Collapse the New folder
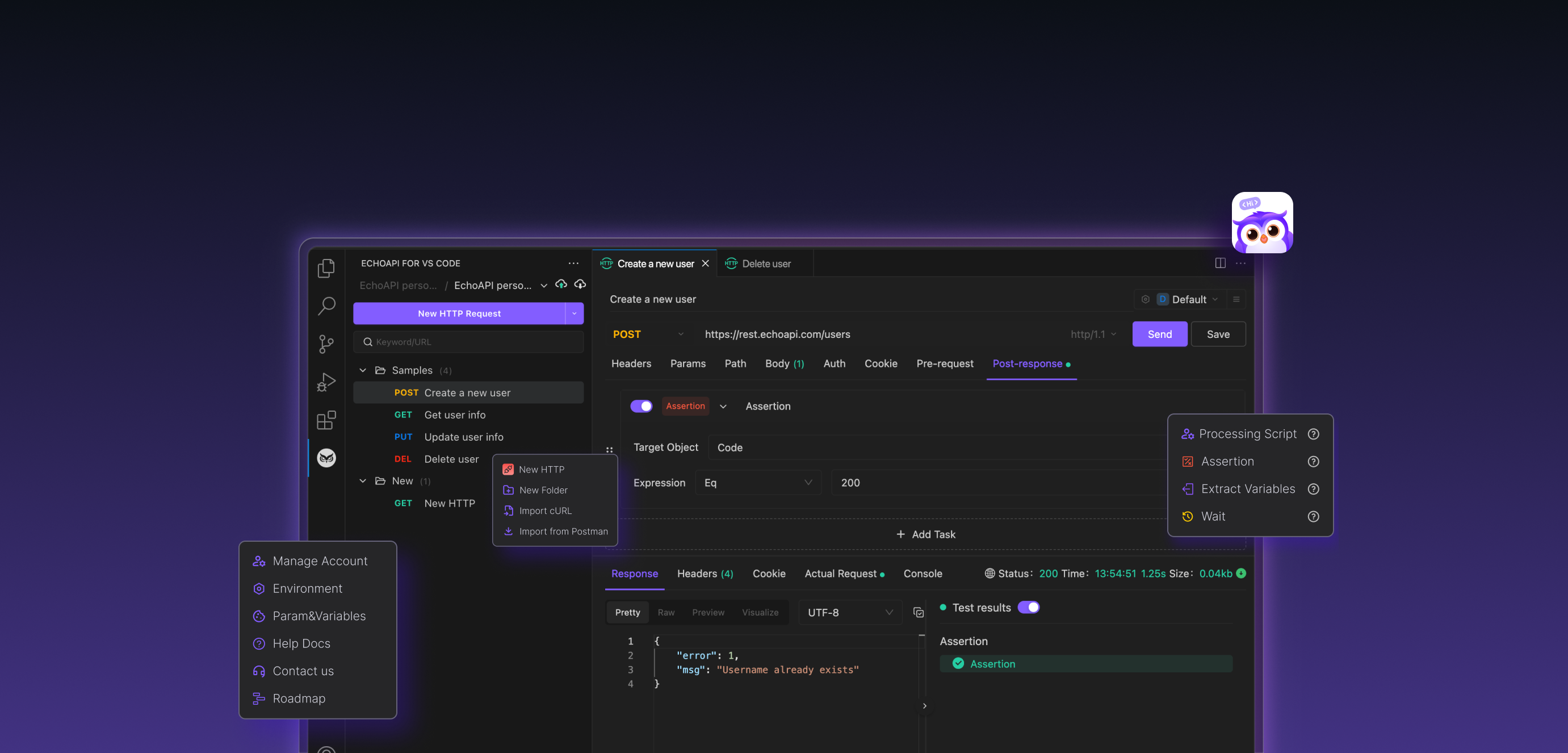The height and width of the screenshot is (753, 1568). pos(363,481)
